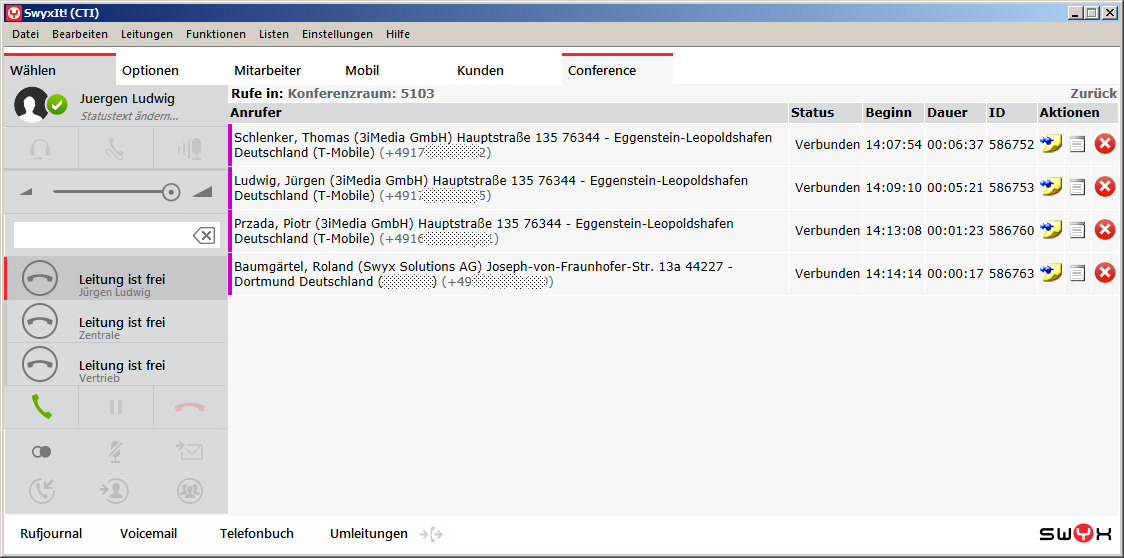
Task: Remove Baumgärtel with the red X icon
Action: [1105, 273]
